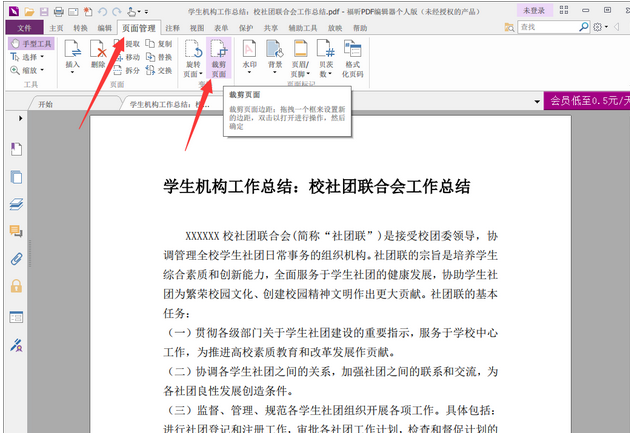Click the blue magnifier search icon
This screenshot has width=630, height=433.
pos(584,27)
